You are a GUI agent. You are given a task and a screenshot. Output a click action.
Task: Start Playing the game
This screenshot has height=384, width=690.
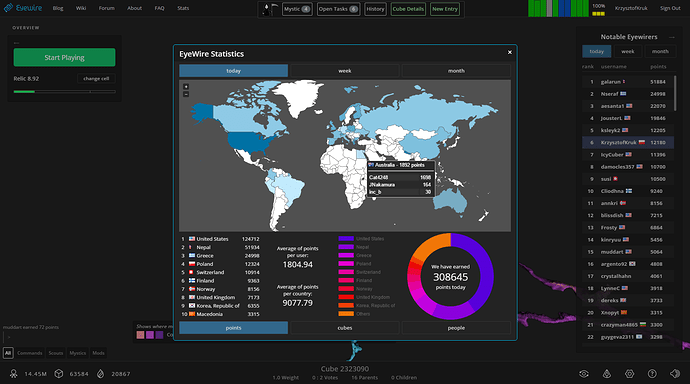64,57
